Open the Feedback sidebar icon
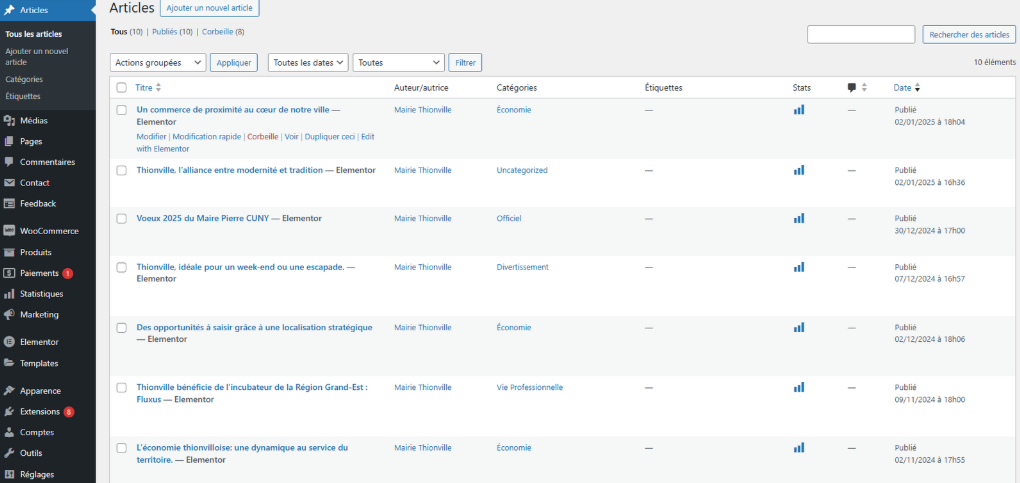 tap(9, 204)
